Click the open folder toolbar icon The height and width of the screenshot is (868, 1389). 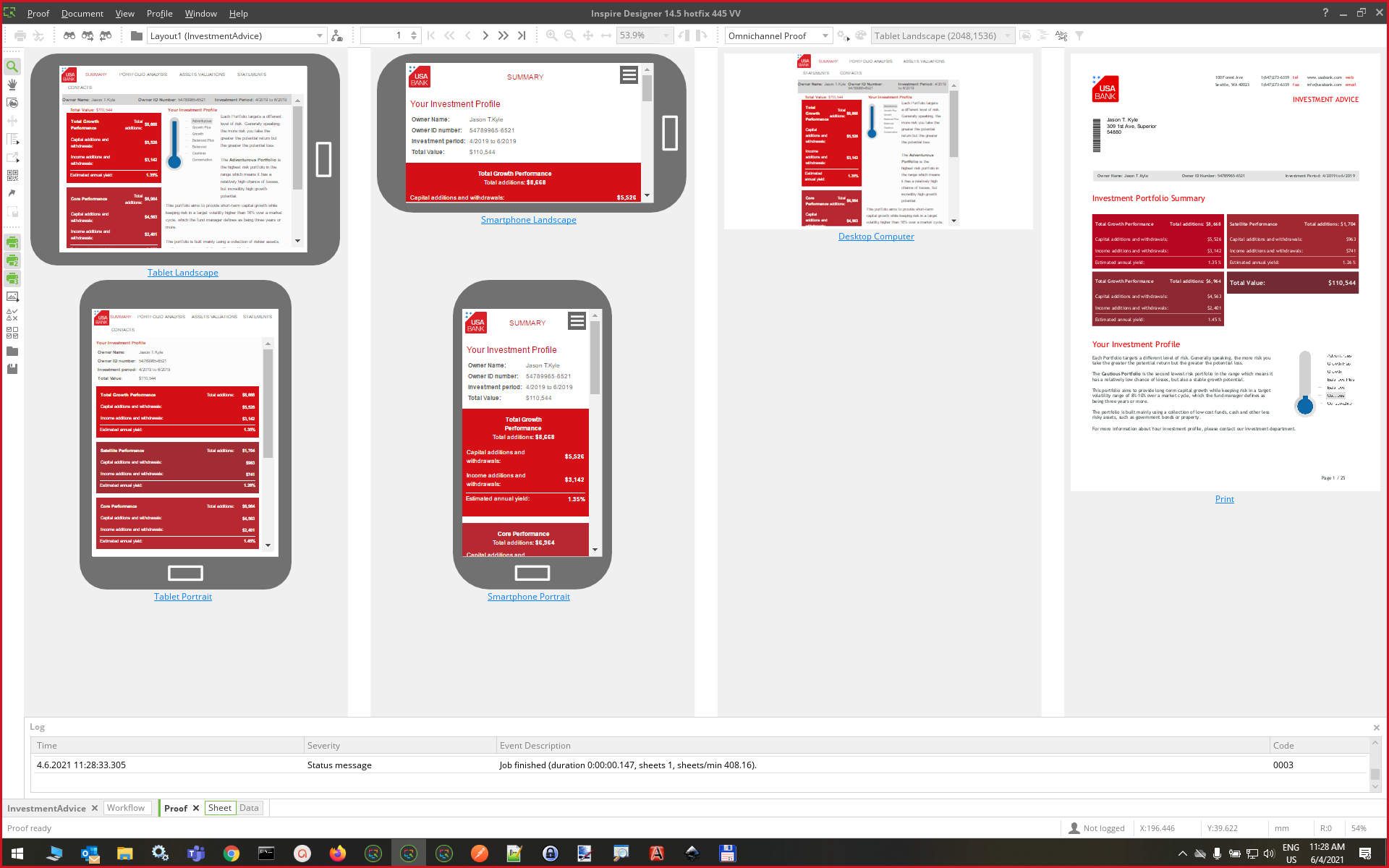coord(136,35)
